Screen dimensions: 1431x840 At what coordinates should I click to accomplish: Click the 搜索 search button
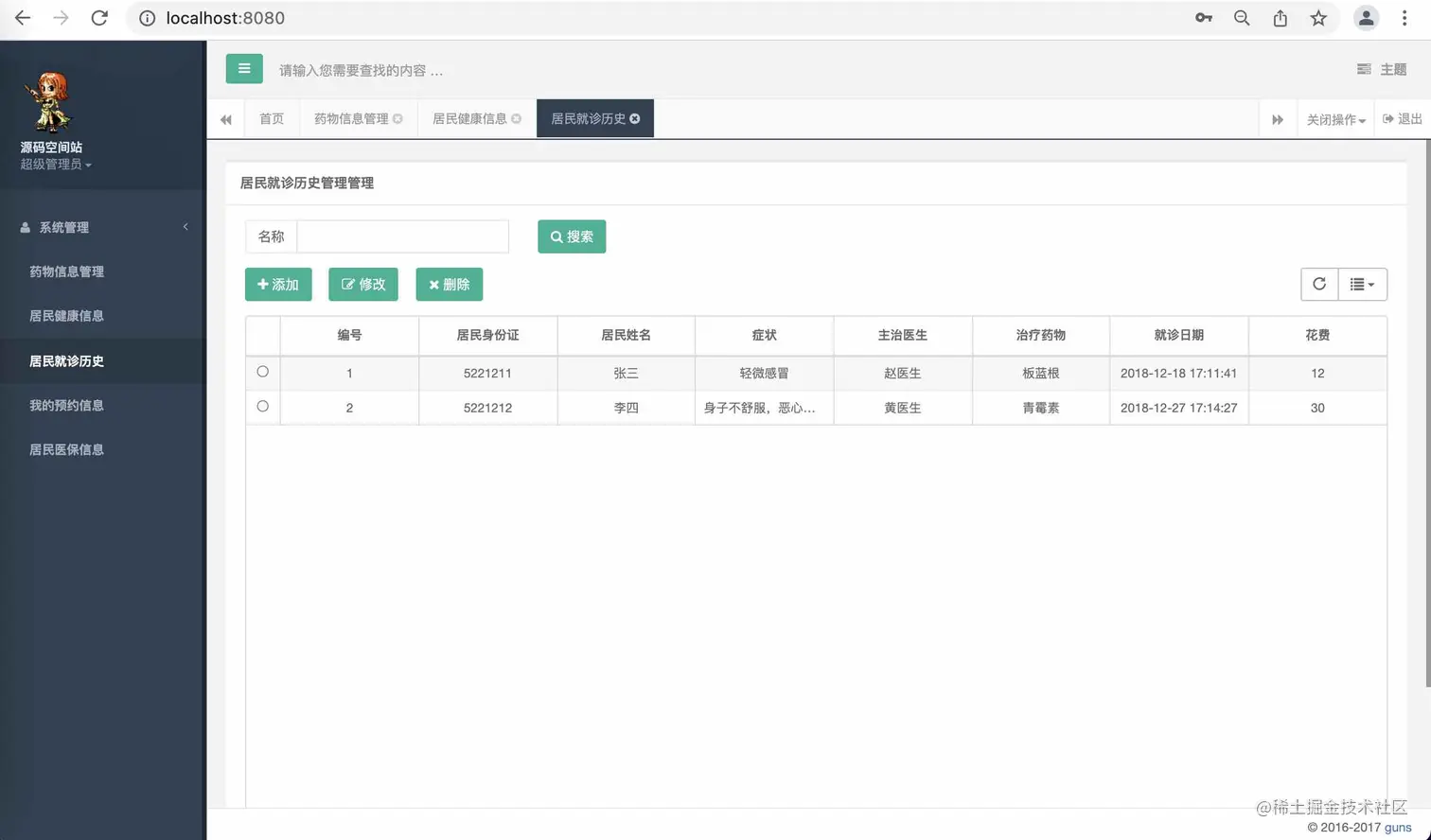[572, 236]
